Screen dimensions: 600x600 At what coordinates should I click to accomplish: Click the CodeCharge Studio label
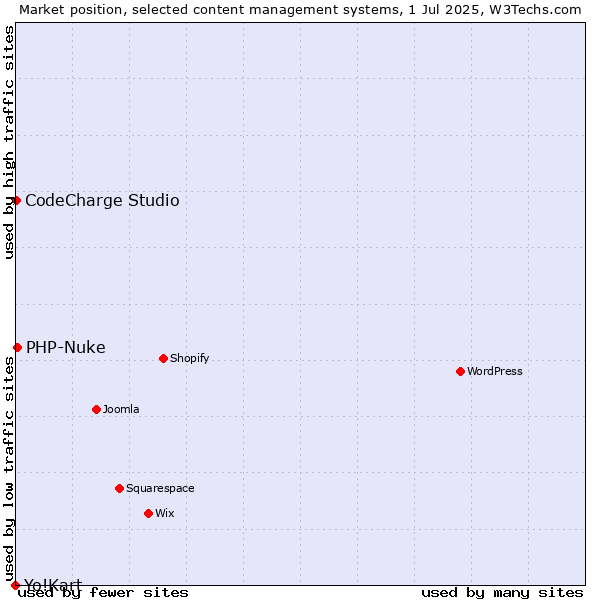click(x=102, y=201)
